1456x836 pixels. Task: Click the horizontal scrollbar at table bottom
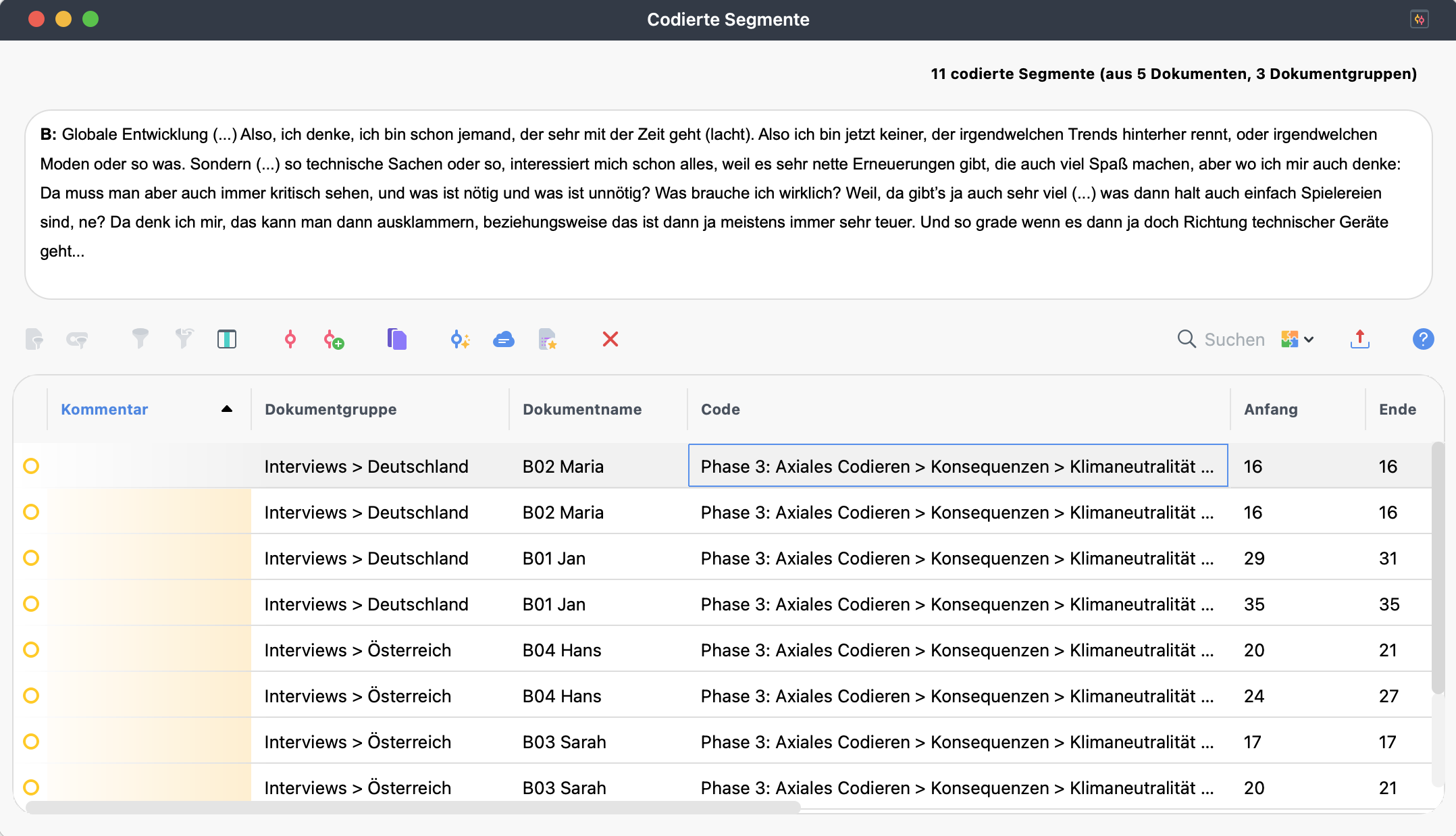pyautogui.click(x=412, y=807)
